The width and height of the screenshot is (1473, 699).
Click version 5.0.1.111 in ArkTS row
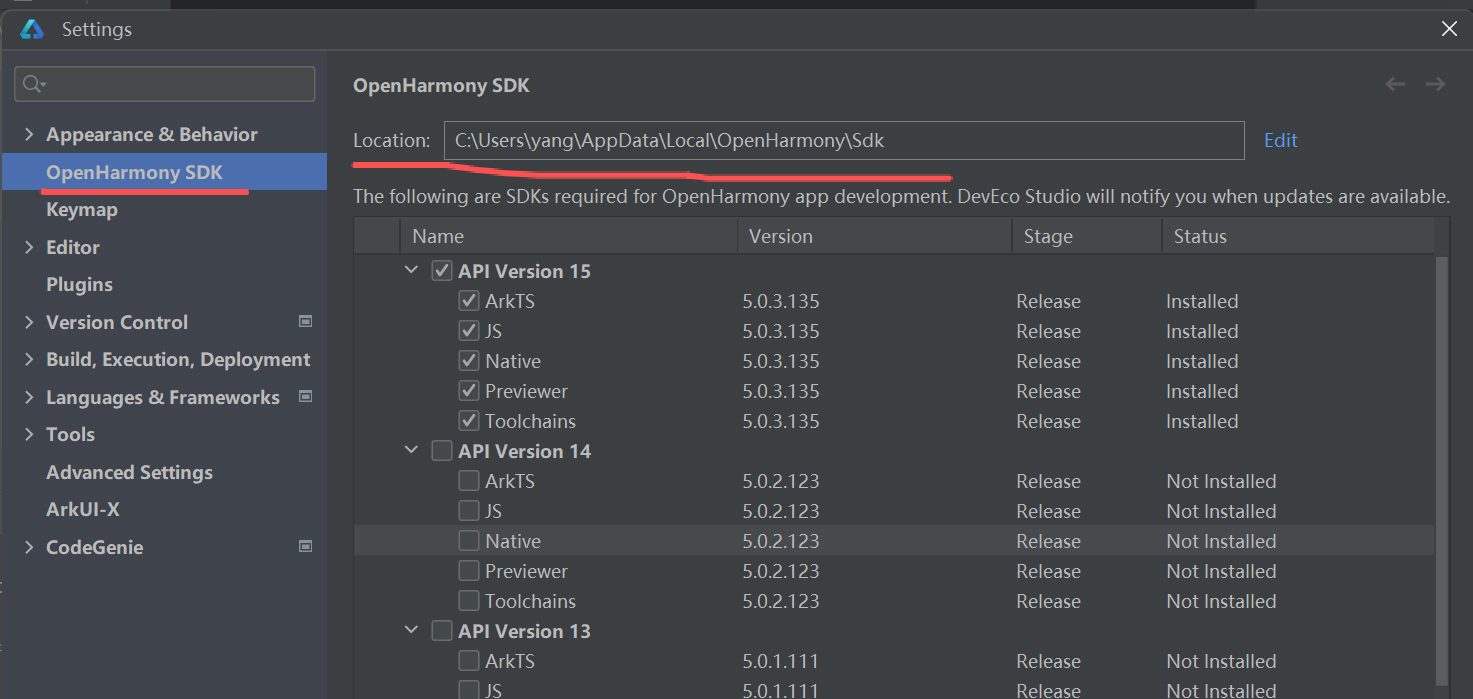[x=781, y=661]
